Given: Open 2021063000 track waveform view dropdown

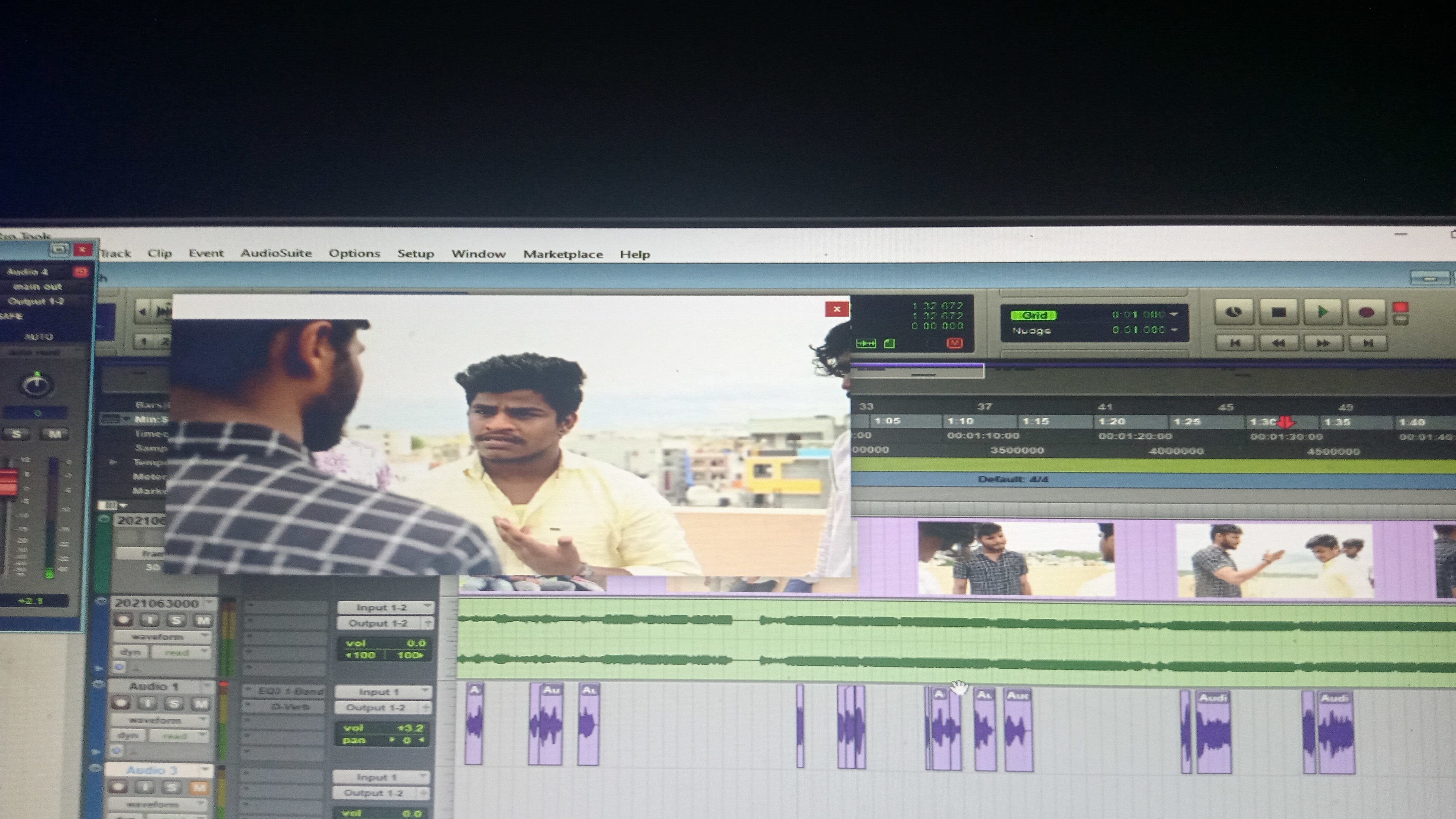Looking at the screenshot, I should click(162, 637).
